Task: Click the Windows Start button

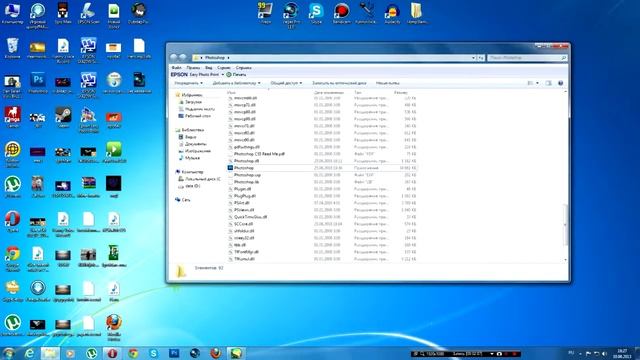Action: [x=8, y=353]
